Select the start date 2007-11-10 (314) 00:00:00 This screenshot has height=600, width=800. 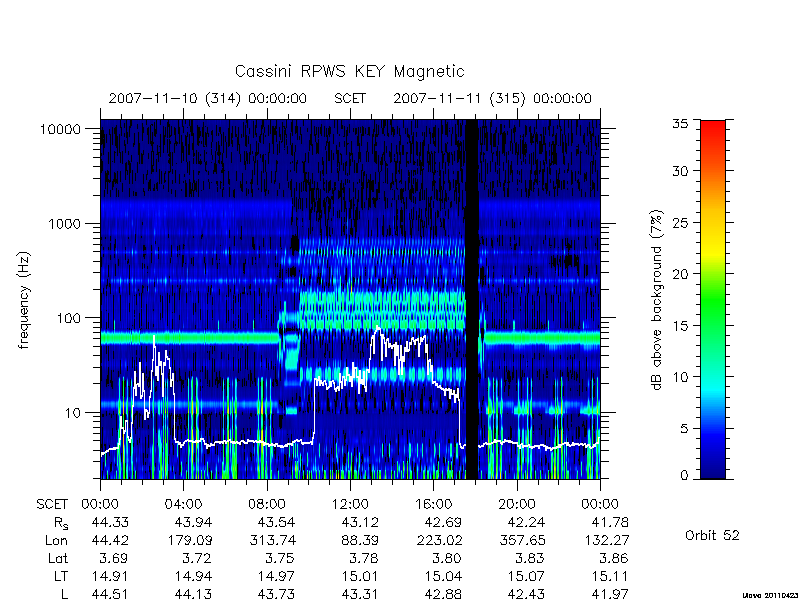[208, 98]
